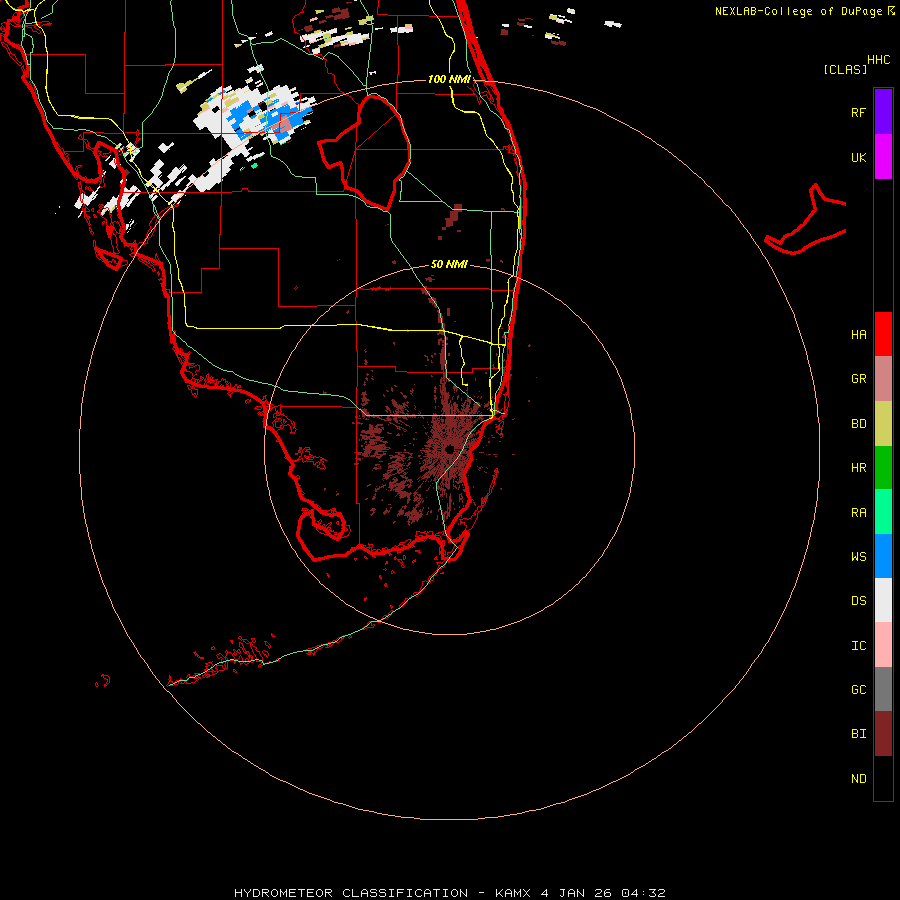The width and height of the screenshot is (900, 900).
Task: Click the RF purple legend swatch
Action: [x=883, y=112]
